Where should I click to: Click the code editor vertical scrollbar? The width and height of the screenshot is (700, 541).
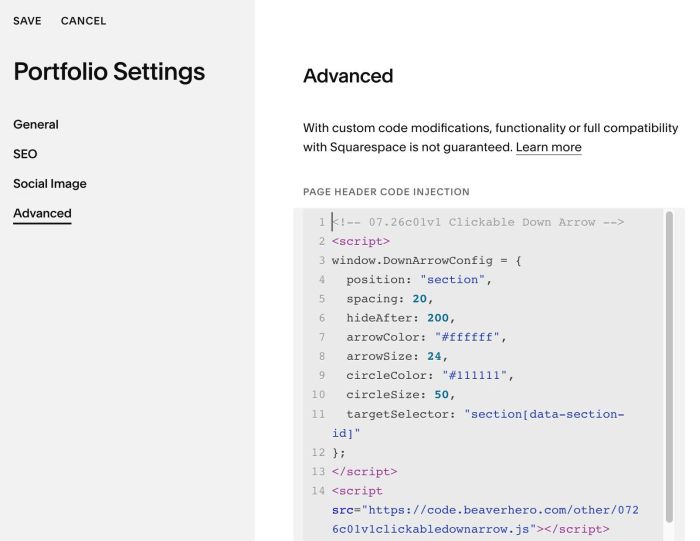pos(669,367)
